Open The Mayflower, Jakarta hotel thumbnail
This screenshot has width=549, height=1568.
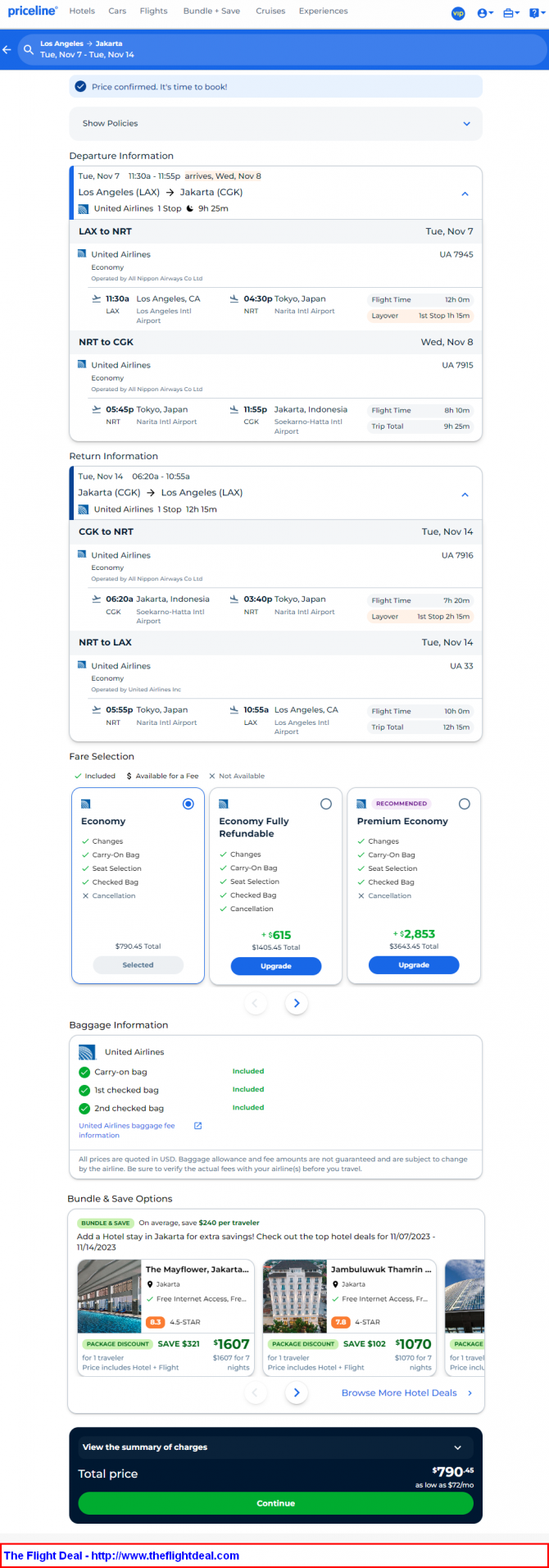[110, 1297]
